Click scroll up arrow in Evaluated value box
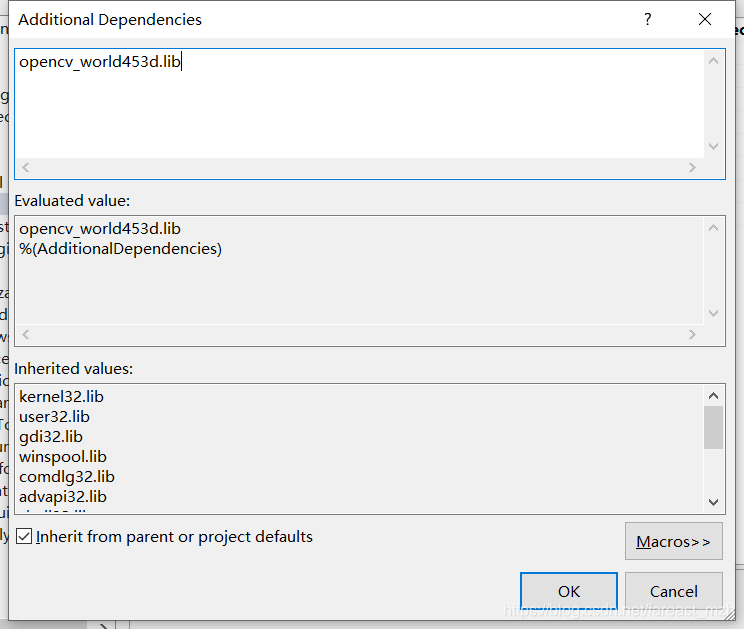Viewport: 744px width, 629px height. coord(713,228)
